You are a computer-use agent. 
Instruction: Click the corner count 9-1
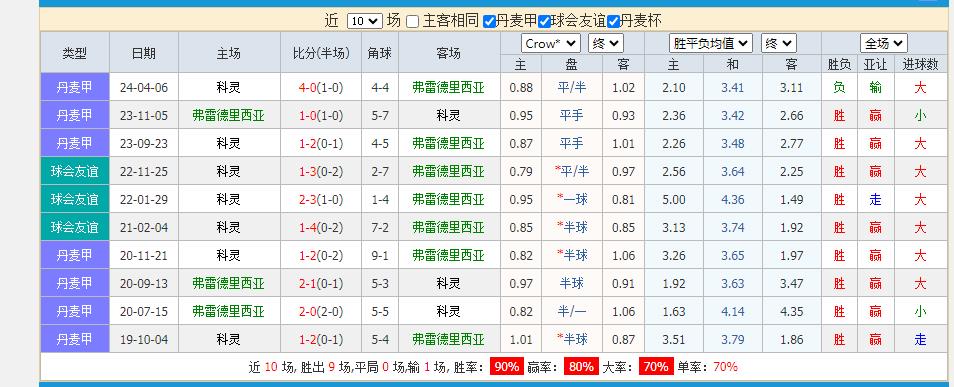tap(380, 256)
